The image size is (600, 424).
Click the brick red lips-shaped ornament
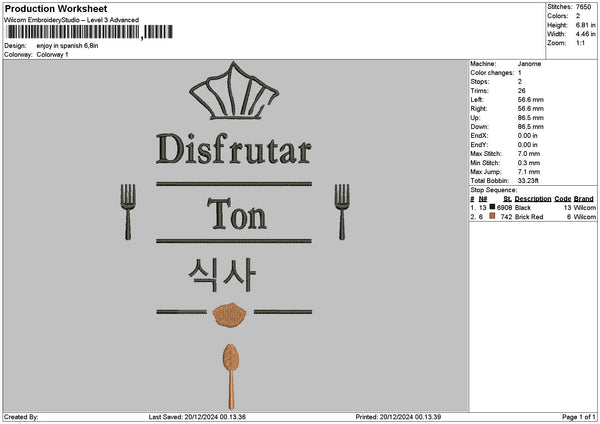[229, 315]
